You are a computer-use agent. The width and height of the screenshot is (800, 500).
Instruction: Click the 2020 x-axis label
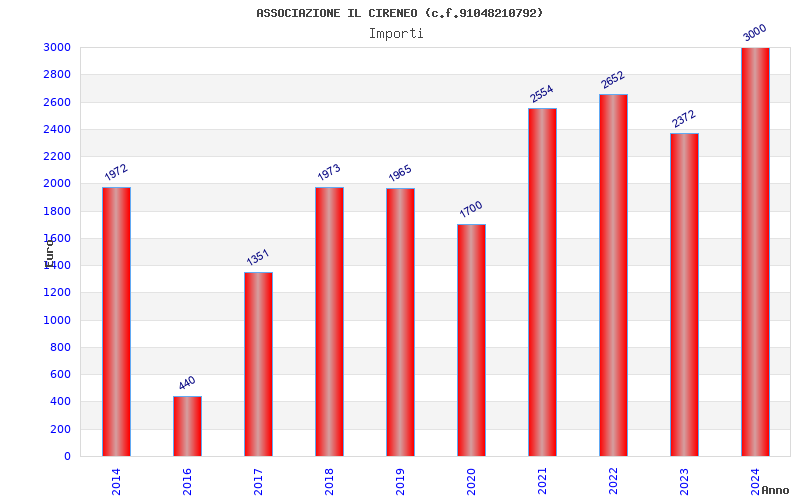click(471, 481)
